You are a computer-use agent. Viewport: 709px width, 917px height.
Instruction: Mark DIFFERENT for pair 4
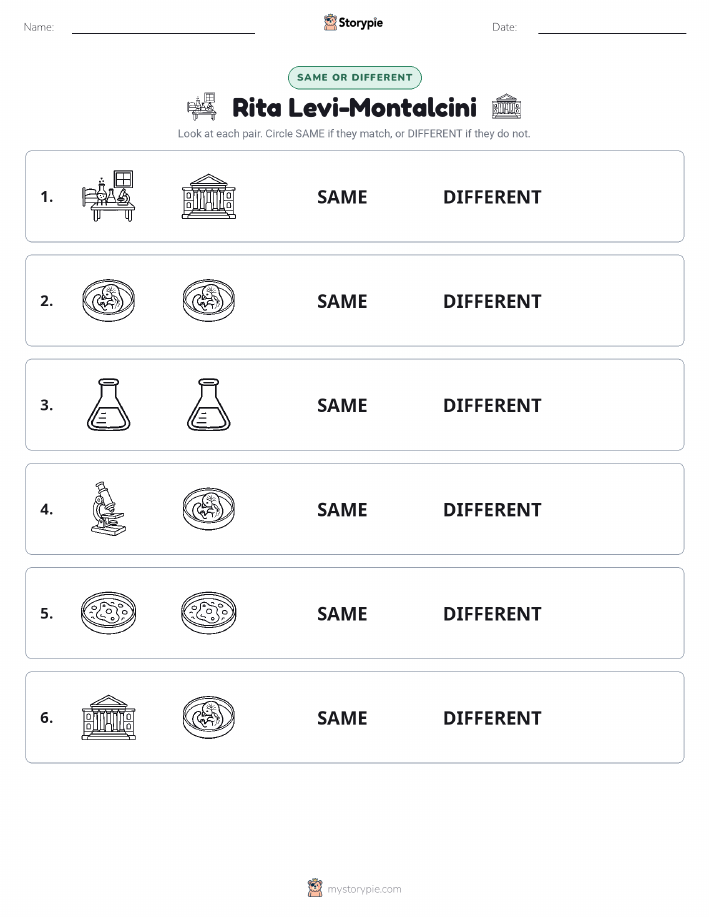[x=492, y=509]
